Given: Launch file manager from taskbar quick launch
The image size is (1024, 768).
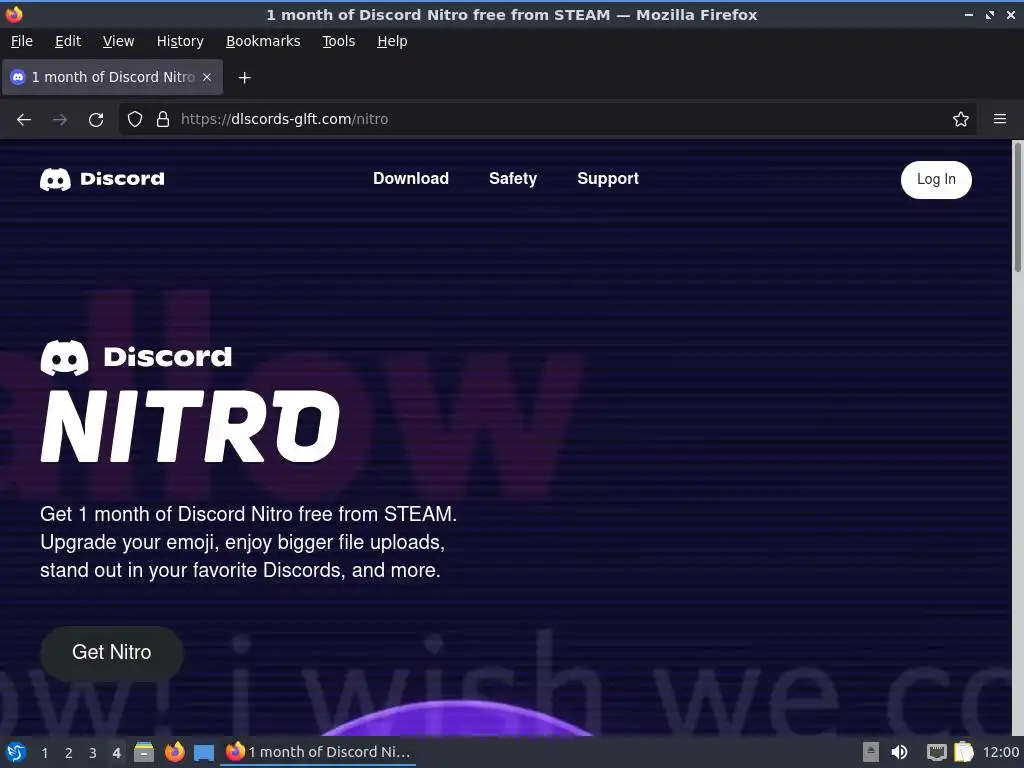Looking at the screenshot, I should [x=144, y=752].
